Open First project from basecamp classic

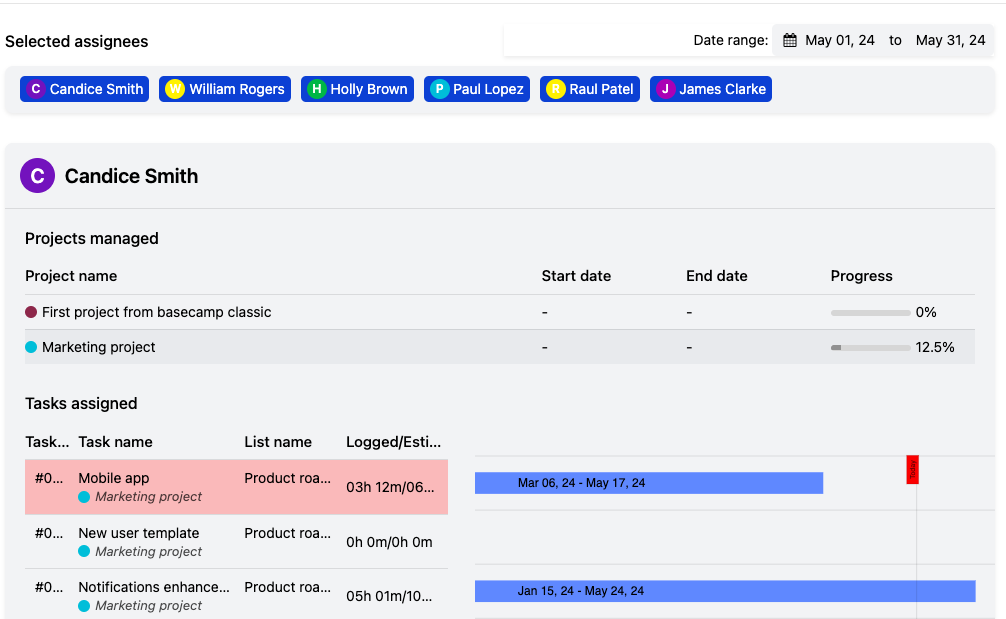tap(157, 312)
